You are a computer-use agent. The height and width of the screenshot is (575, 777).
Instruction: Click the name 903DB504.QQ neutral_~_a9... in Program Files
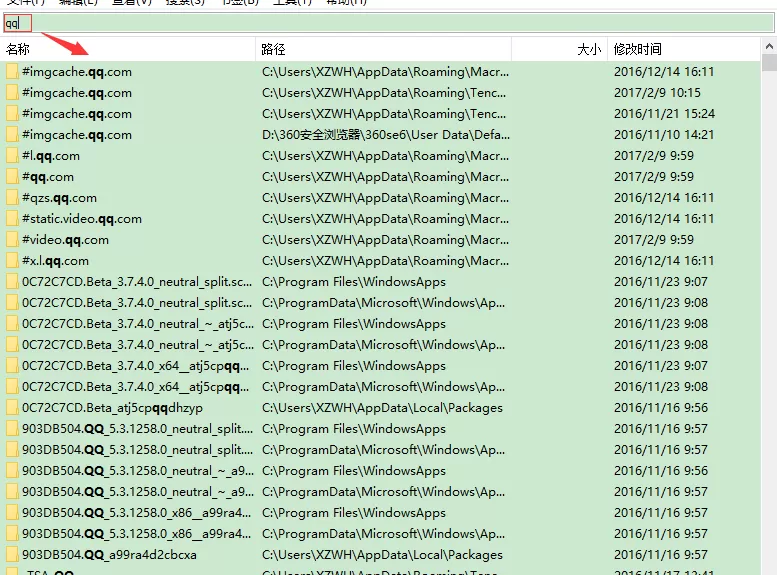(x=137, y=471)
